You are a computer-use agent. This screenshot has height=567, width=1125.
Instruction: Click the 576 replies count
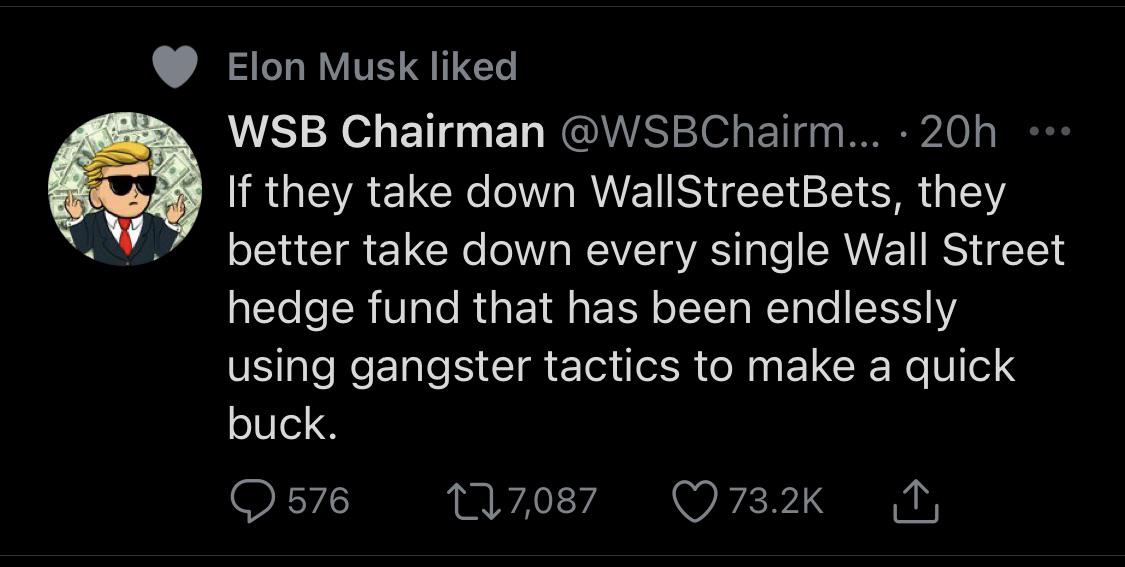[319, 501]
